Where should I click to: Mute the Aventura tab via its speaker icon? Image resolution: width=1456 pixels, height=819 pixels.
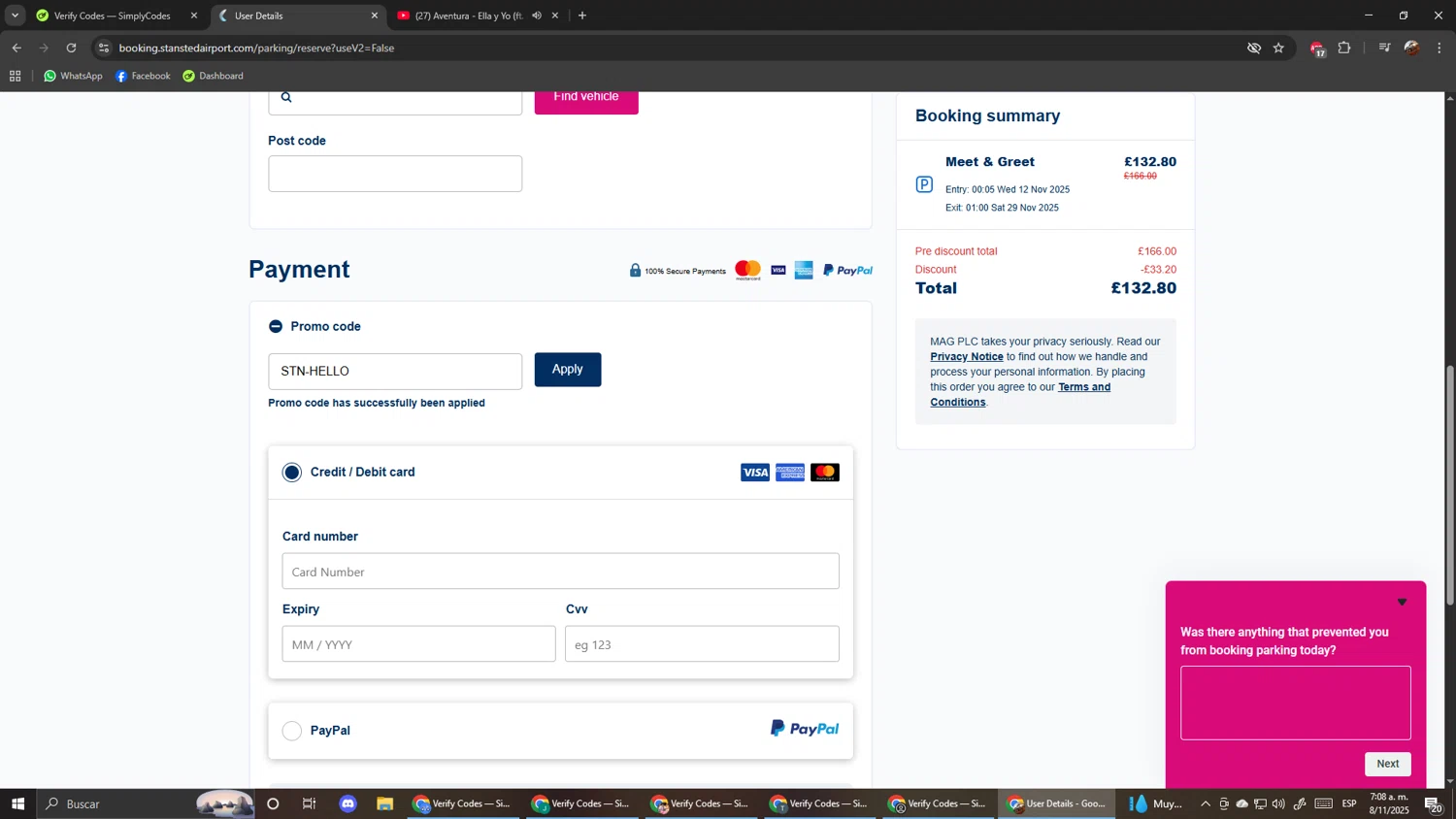[x=537, y=16]
